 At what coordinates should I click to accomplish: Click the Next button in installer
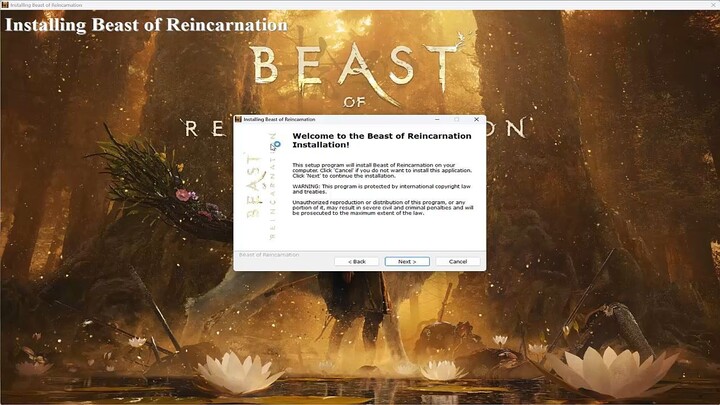[407, 261]
